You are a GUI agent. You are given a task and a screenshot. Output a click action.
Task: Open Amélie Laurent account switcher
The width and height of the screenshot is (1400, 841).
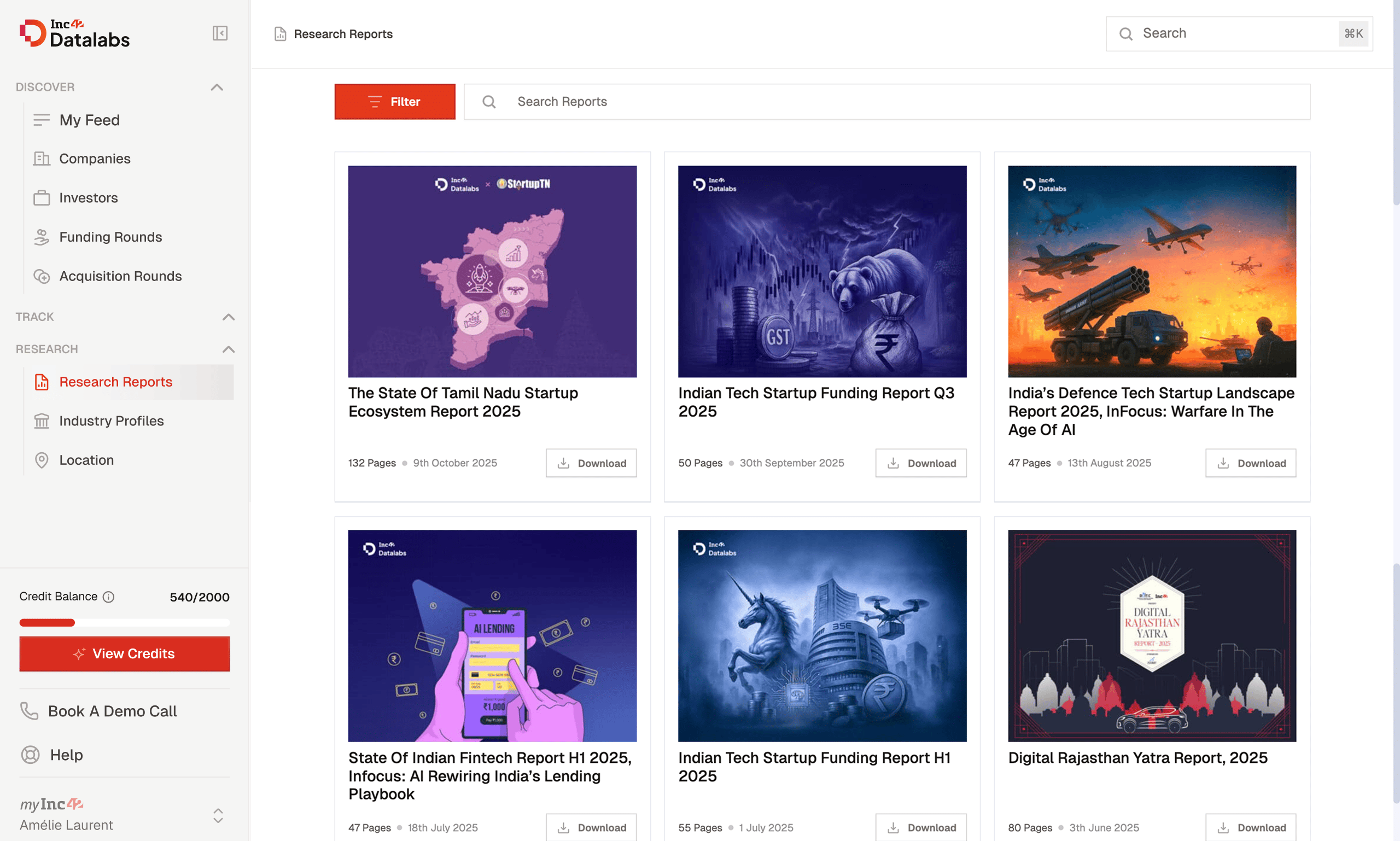[218, 816]
